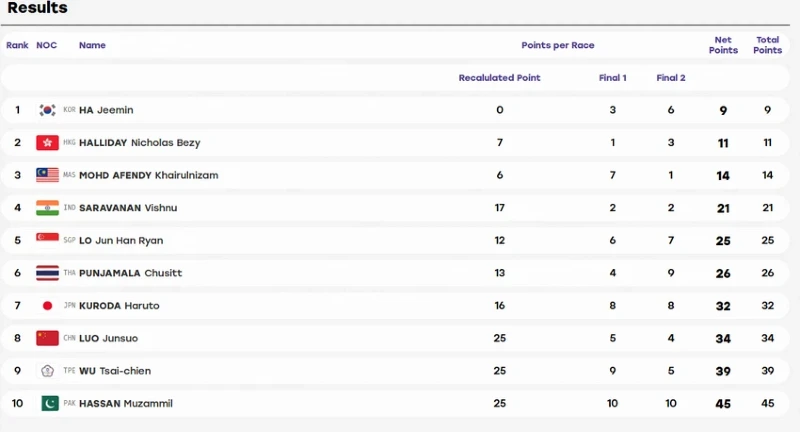Open athlete HA Jeemin's name link
800x432 pixels.
pos(106,110)
